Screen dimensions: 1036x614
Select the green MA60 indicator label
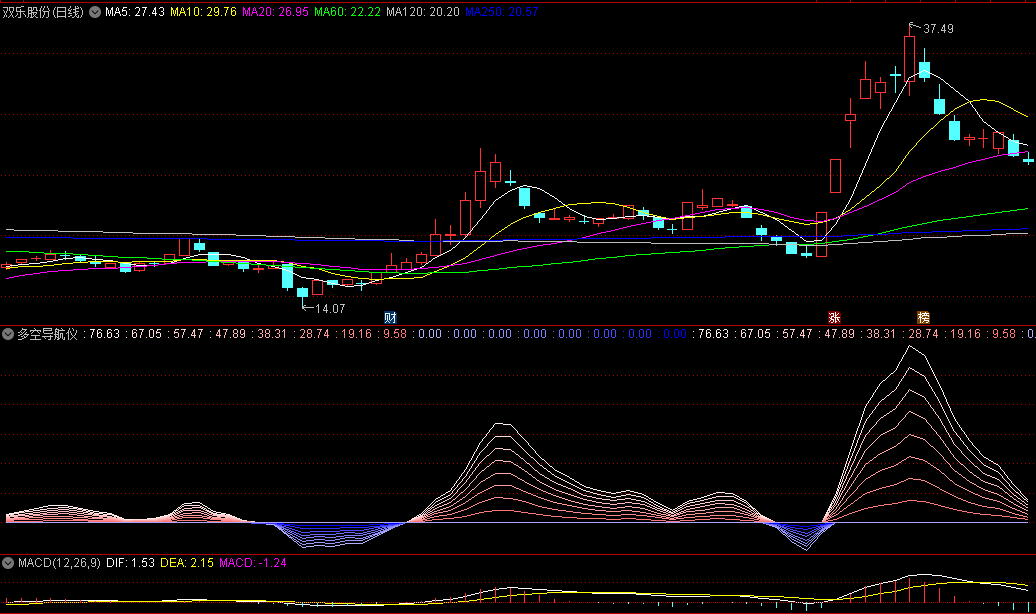pos(347,12)
